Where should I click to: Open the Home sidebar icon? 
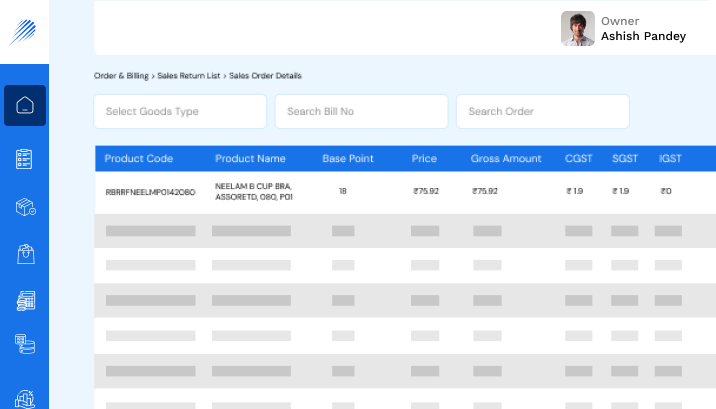pos(25,105)
